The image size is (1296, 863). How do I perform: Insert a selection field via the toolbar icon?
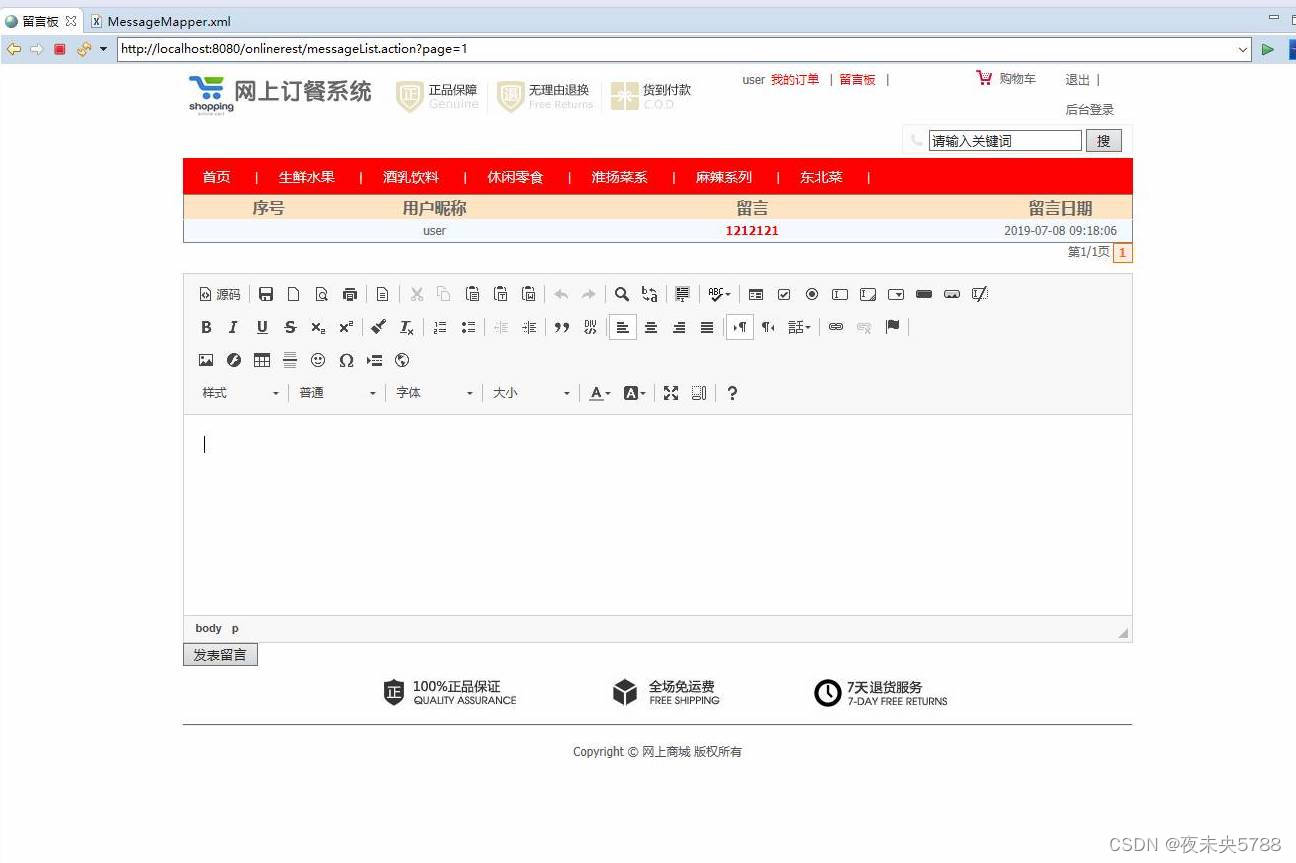pyautogui.click(x=896, y=294)
